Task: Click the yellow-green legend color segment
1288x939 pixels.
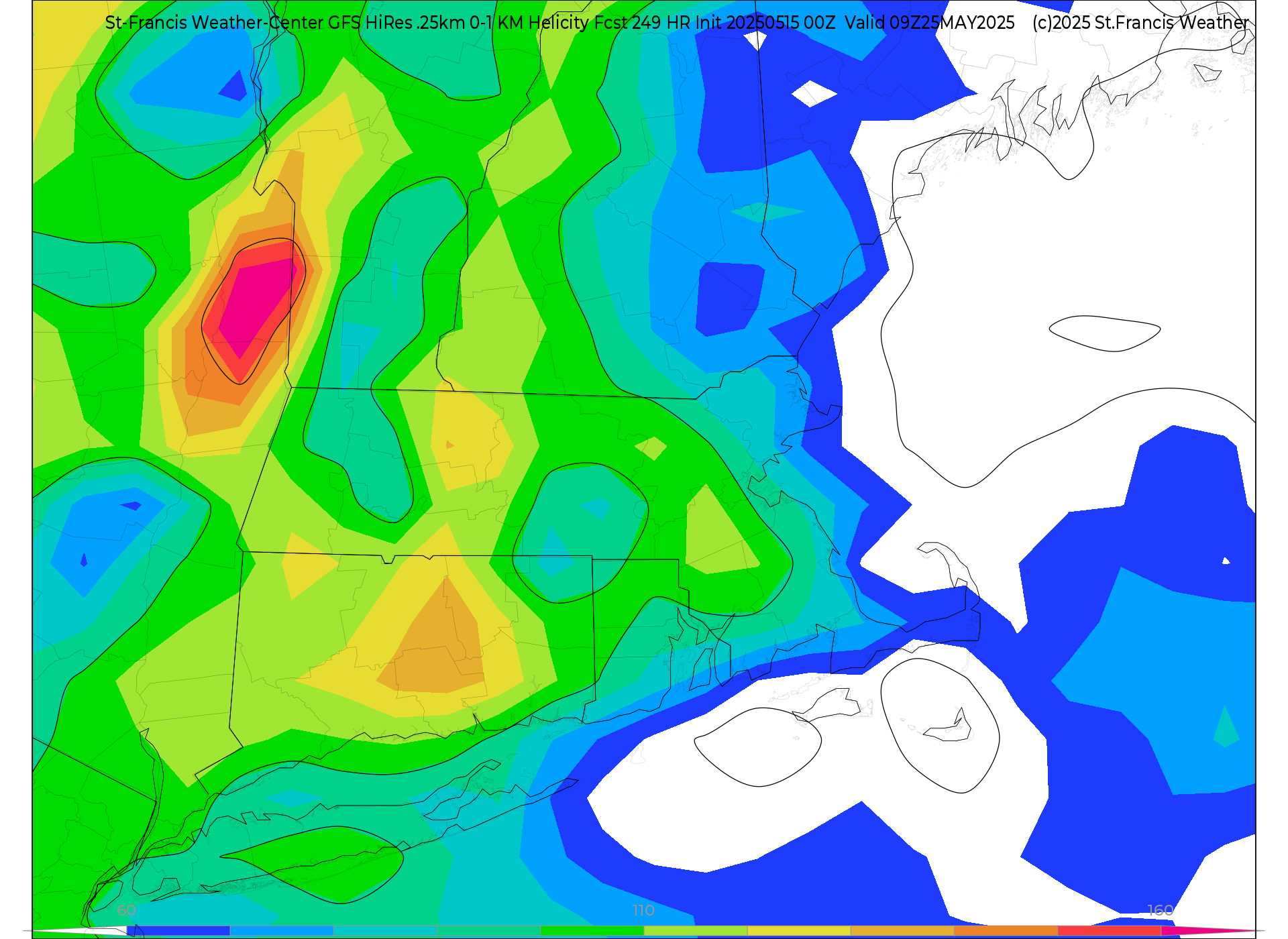Action: click(x=696, y=931)
